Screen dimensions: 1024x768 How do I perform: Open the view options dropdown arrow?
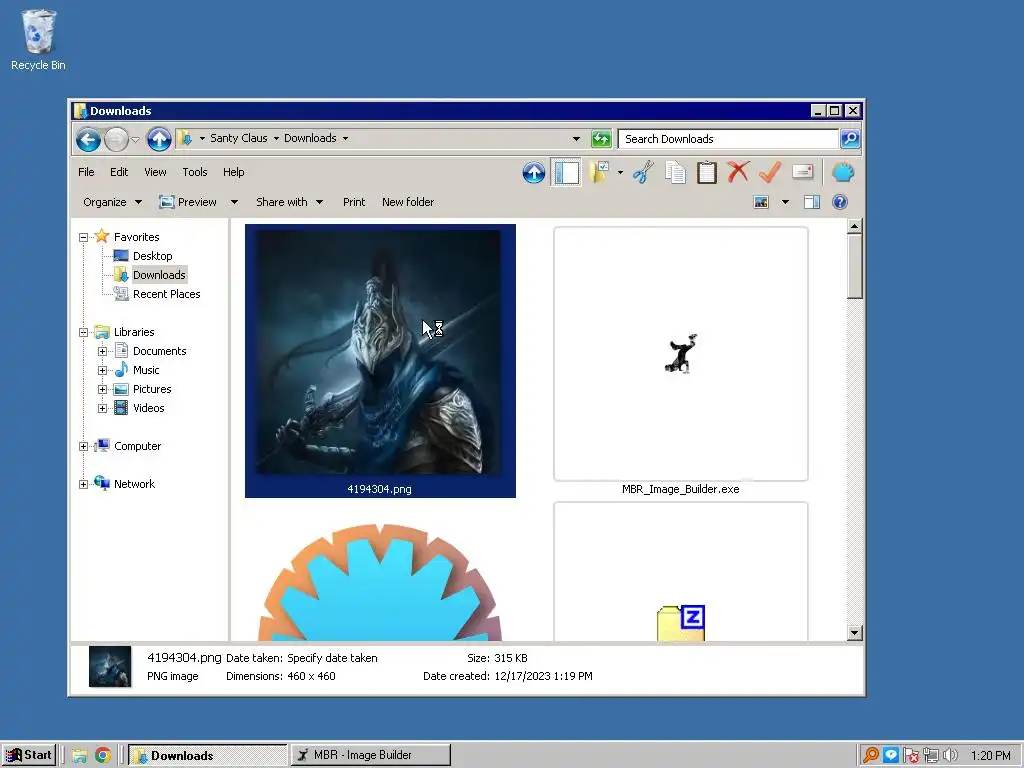click(786, 202)
